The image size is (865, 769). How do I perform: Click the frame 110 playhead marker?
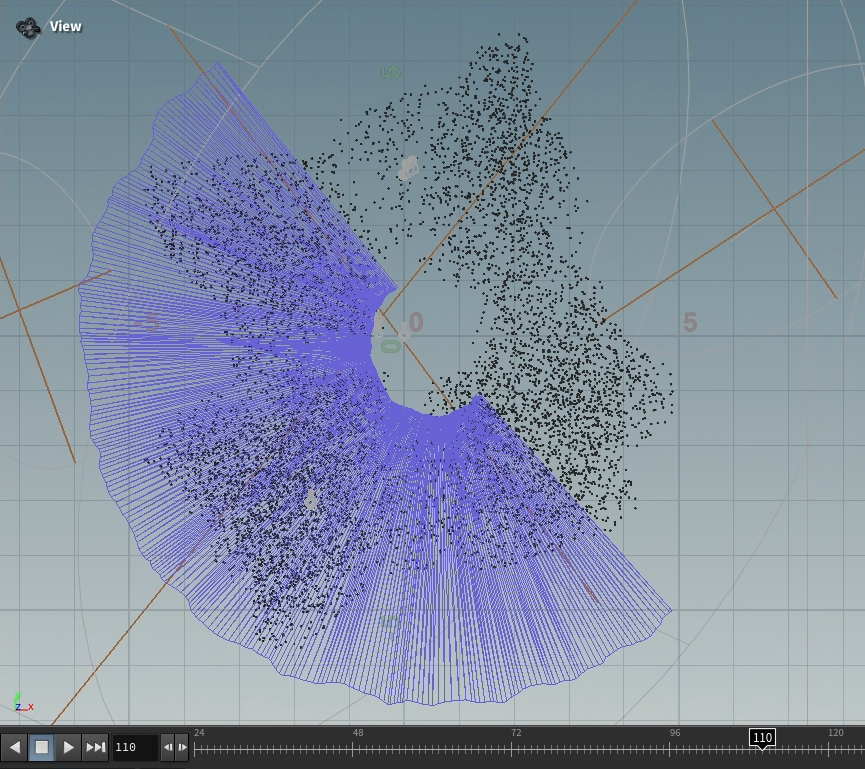pyautogui.click(x=762, y=738)
